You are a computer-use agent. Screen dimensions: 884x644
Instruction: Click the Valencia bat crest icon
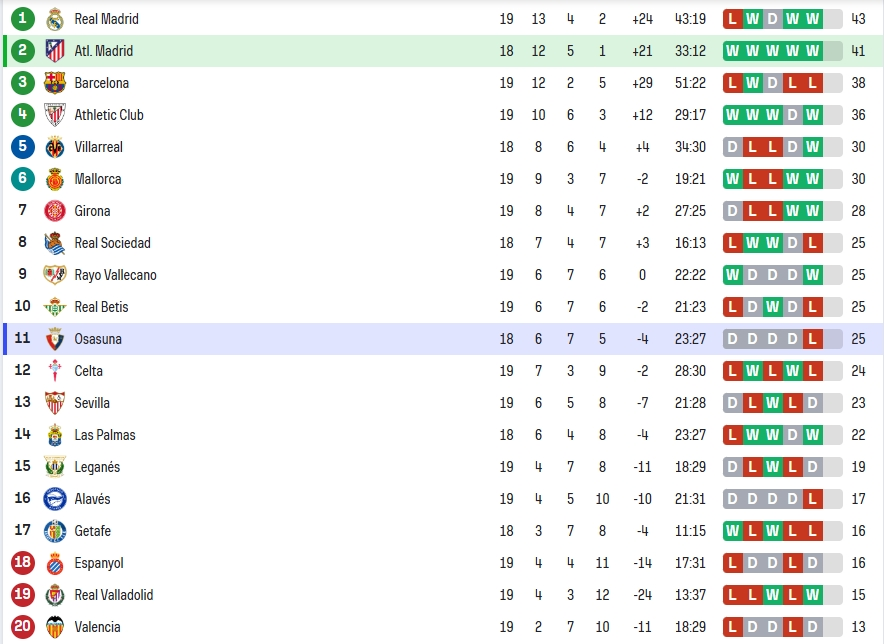click(x=55, y=627)
